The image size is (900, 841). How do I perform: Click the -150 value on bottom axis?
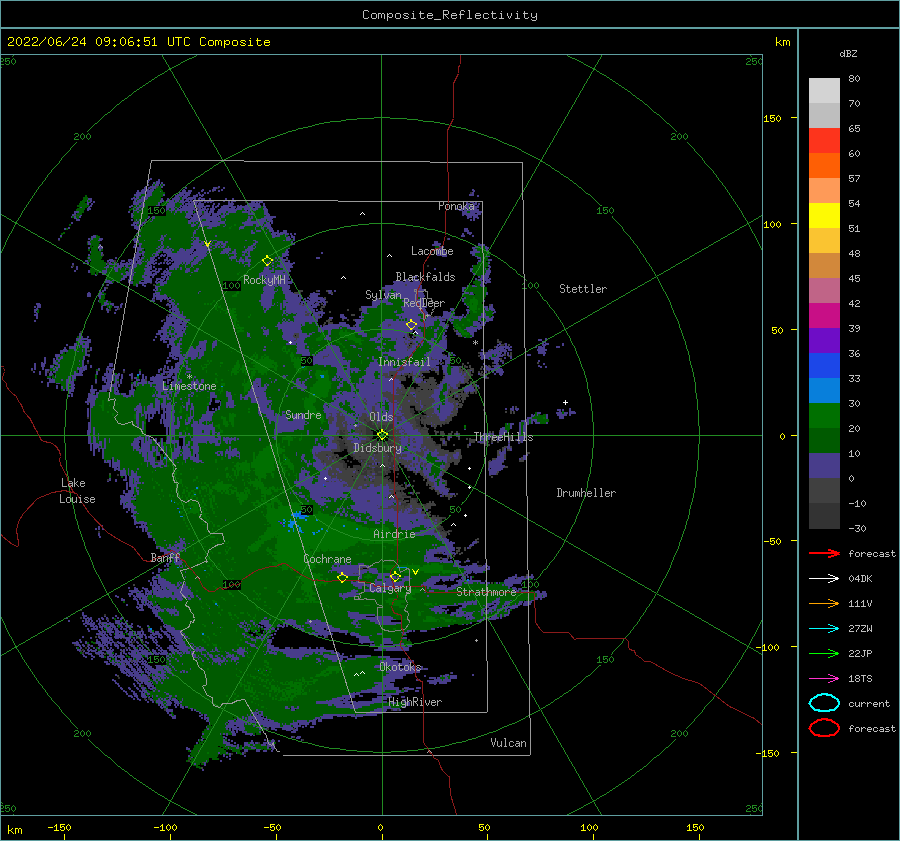(x=59, y=827)
